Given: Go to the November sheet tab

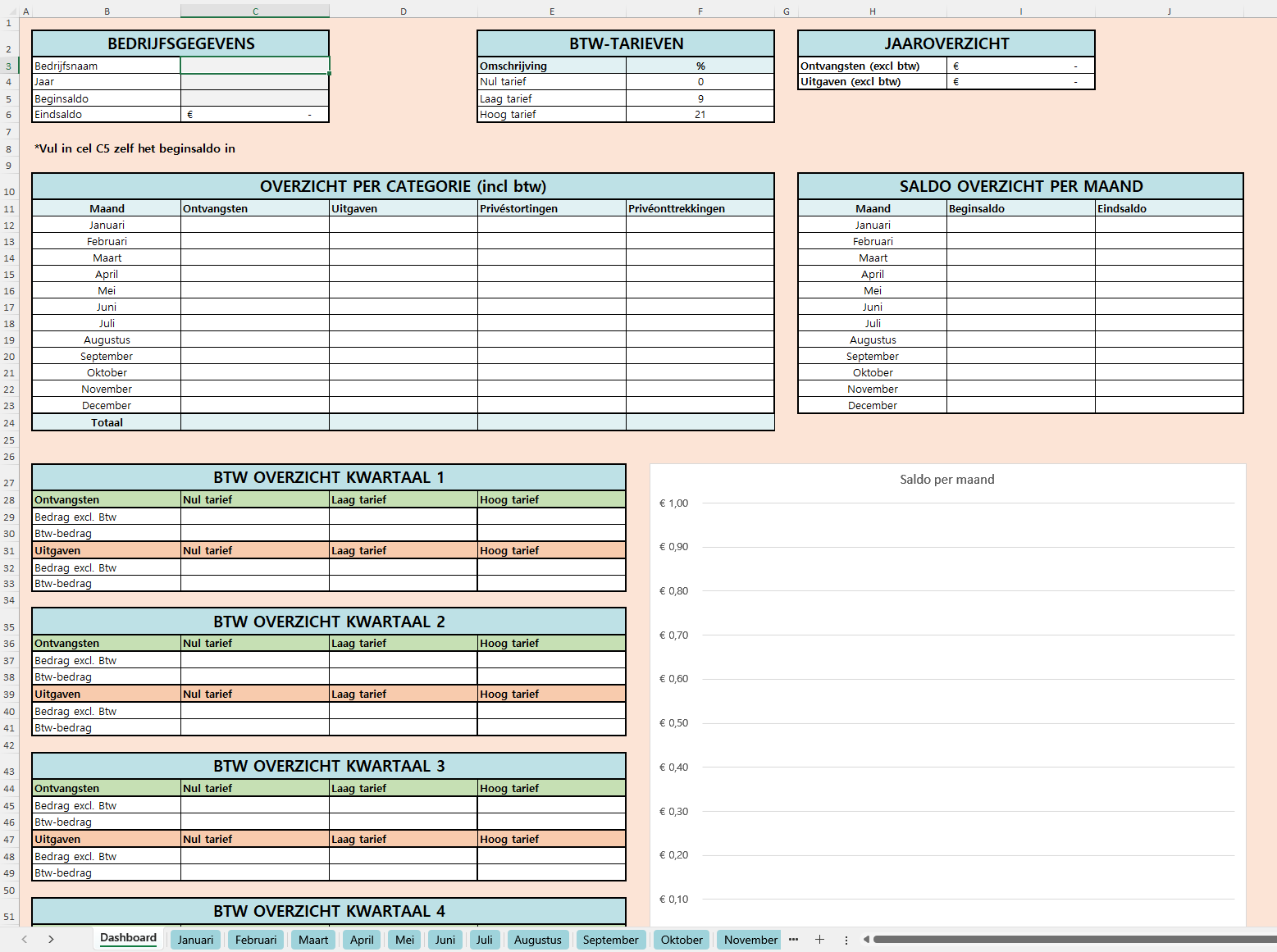Looking at the screenshot, I should click(750, 940).
